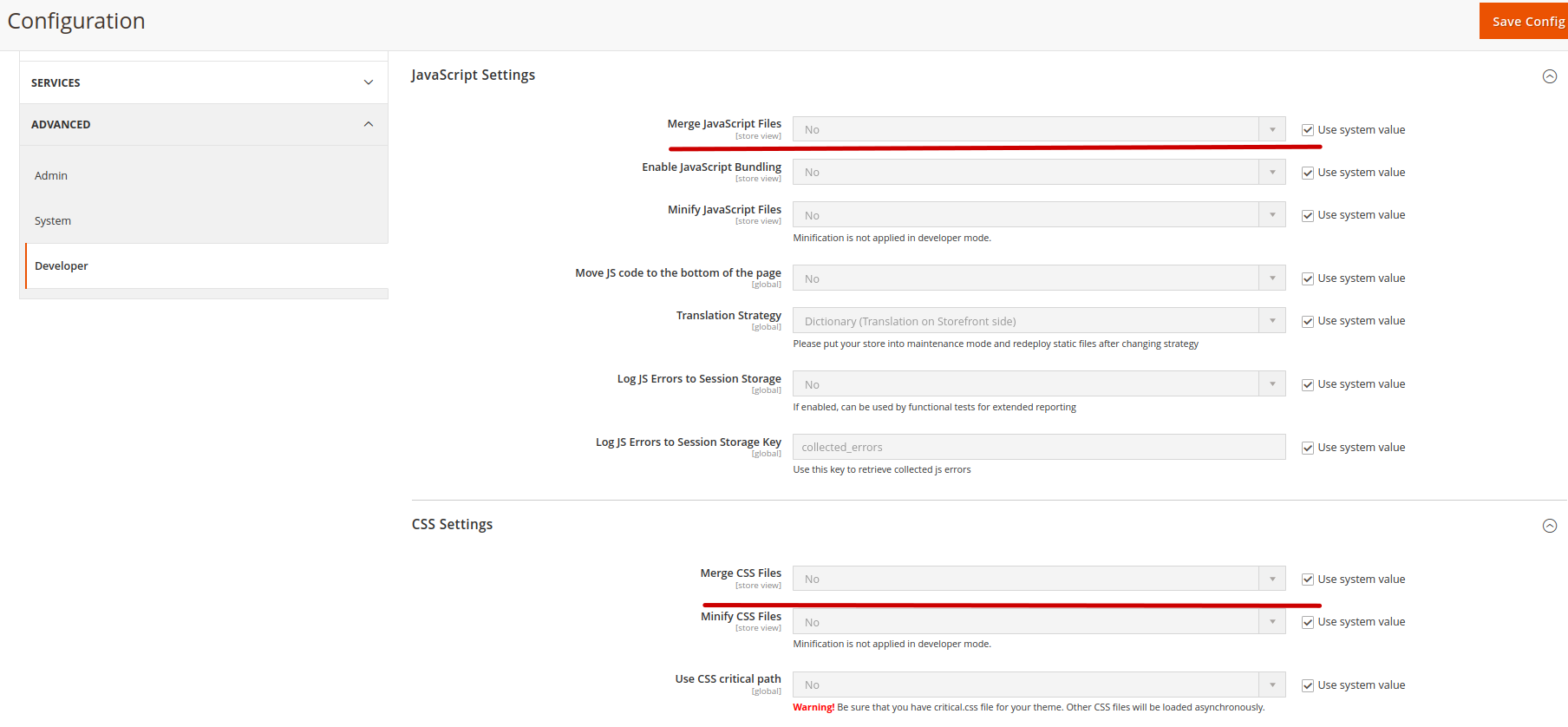The image size is (1568, 727).
Task: Click the Merge JavaScript Files dropdown arrow
Action: coord(1271,129)
